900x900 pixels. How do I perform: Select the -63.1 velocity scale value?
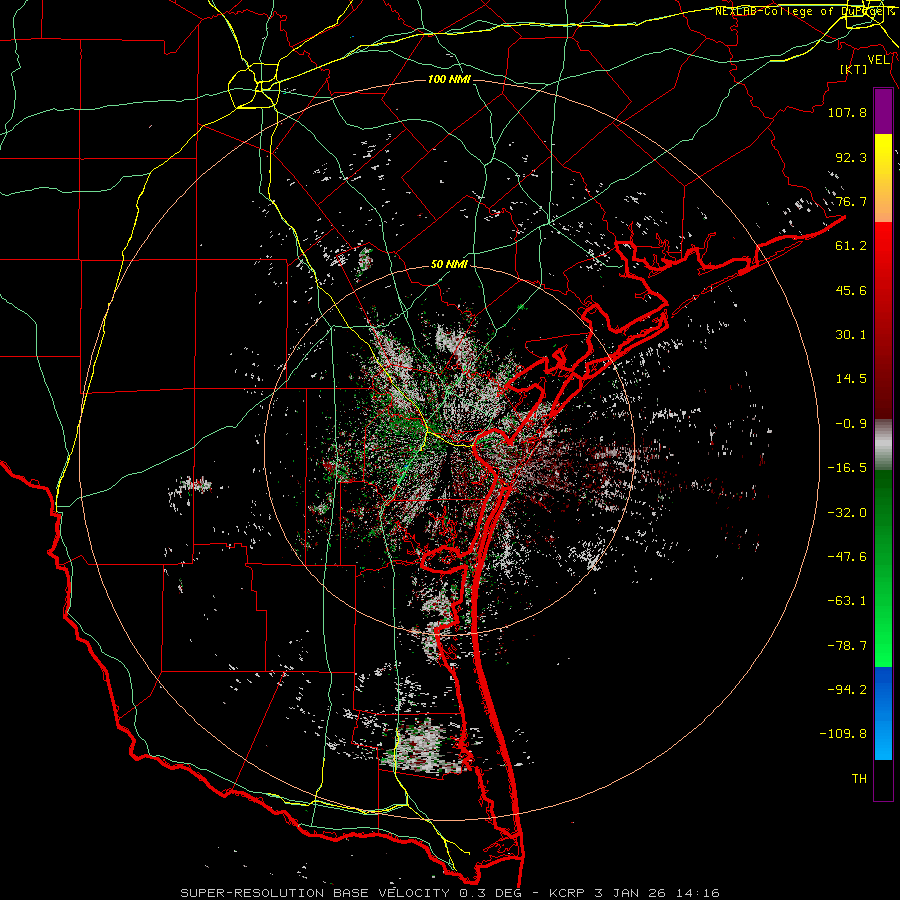847,601
